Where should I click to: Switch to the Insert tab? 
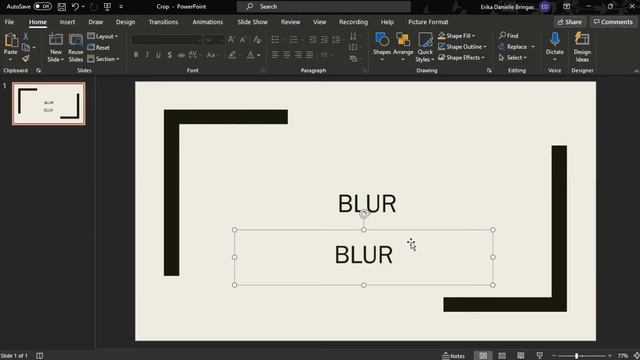coord(67,22)
